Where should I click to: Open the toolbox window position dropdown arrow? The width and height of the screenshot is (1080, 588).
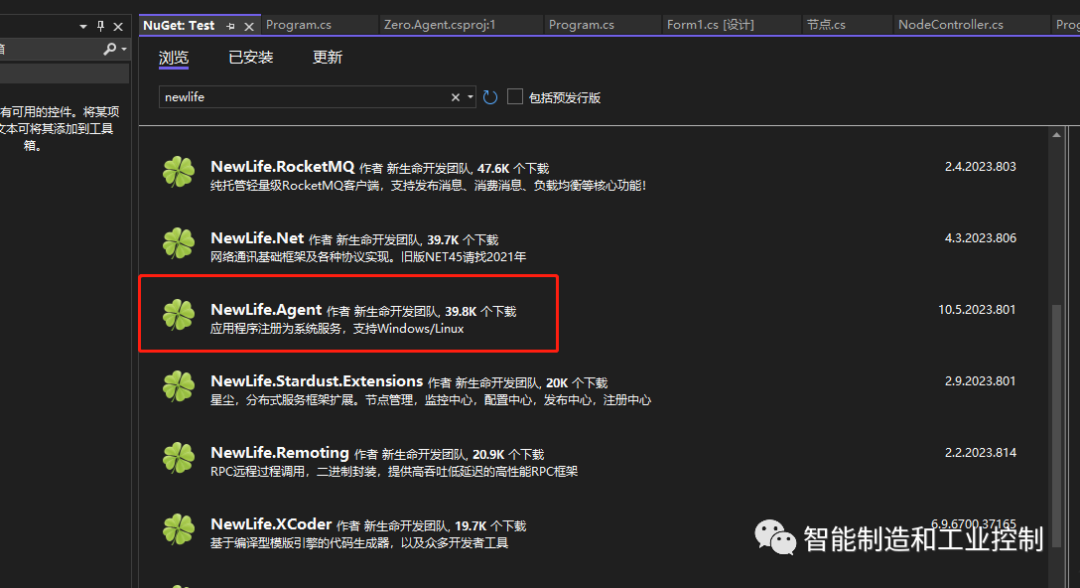(84, 27)
